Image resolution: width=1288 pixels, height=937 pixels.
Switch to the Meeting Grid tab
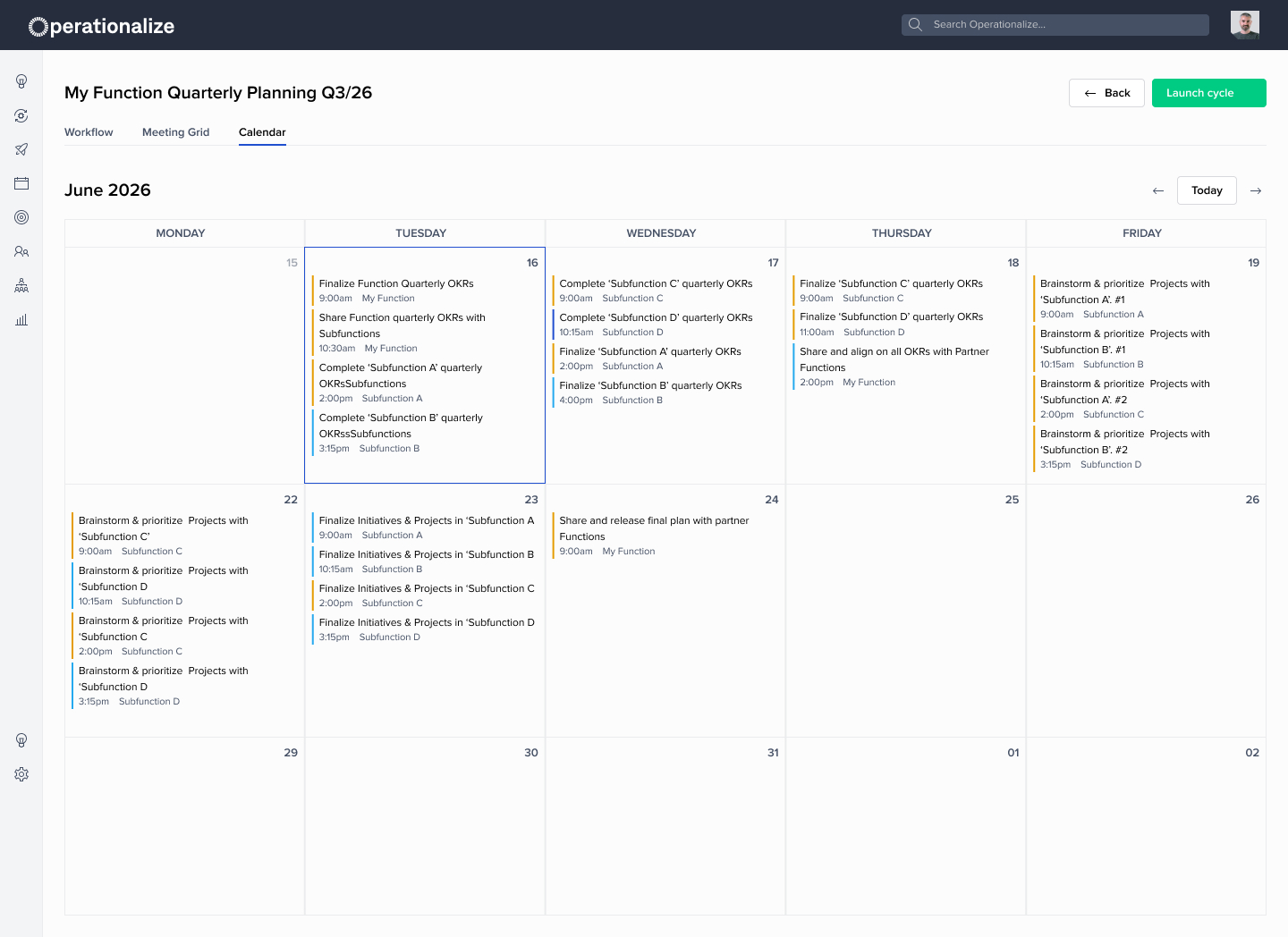point(175,132)
